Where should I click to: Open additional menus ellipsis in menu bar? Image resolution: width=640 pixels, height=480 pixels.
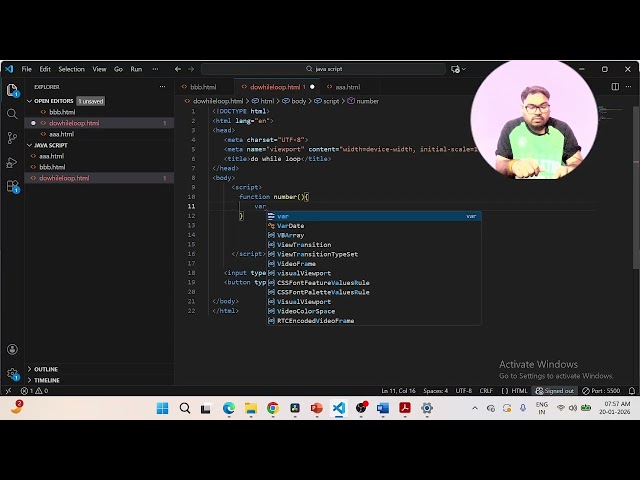[155, 69]
